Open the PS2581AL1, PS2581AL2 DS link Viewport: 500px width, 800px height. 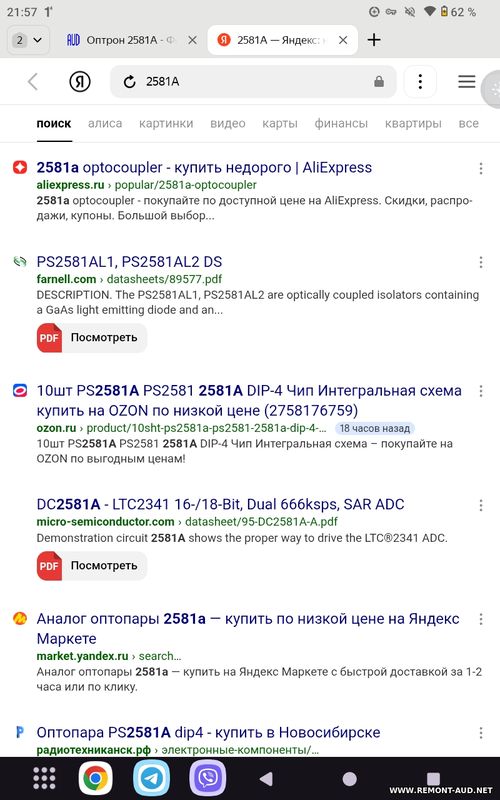click(129, 262)
